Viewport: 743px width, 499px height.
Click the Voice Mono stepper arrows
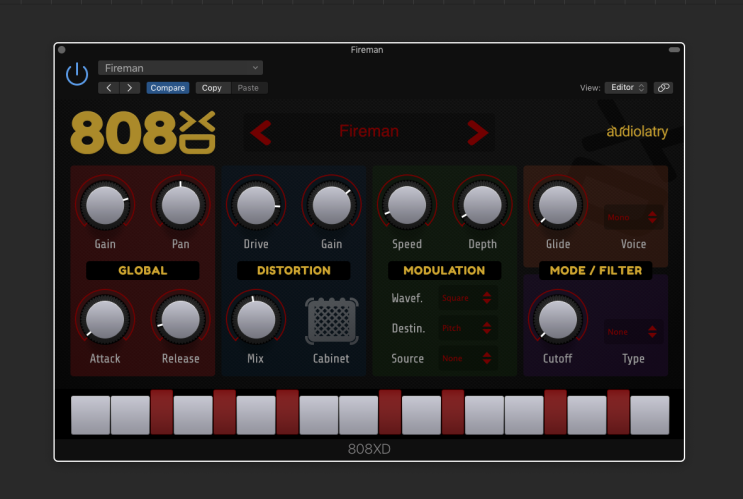[652, 217]
